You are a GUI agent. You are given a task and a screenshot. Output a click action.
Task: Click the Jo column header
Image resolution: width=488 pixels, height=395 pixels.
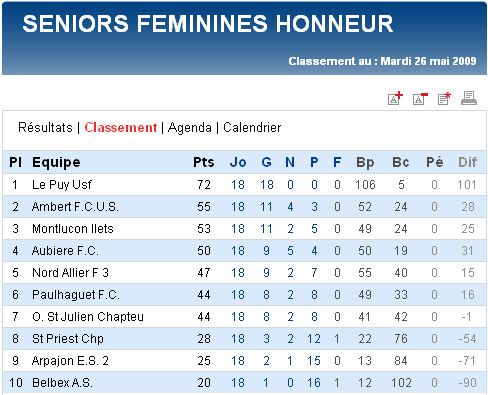pos(238,162)
